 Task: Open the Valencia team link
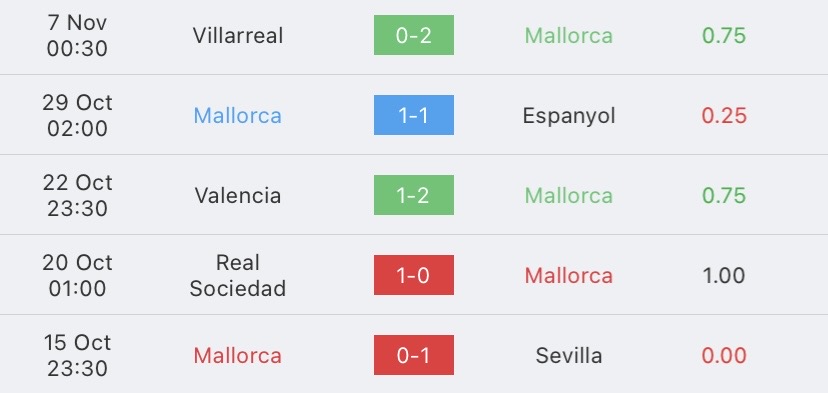(x=238, y=195)
